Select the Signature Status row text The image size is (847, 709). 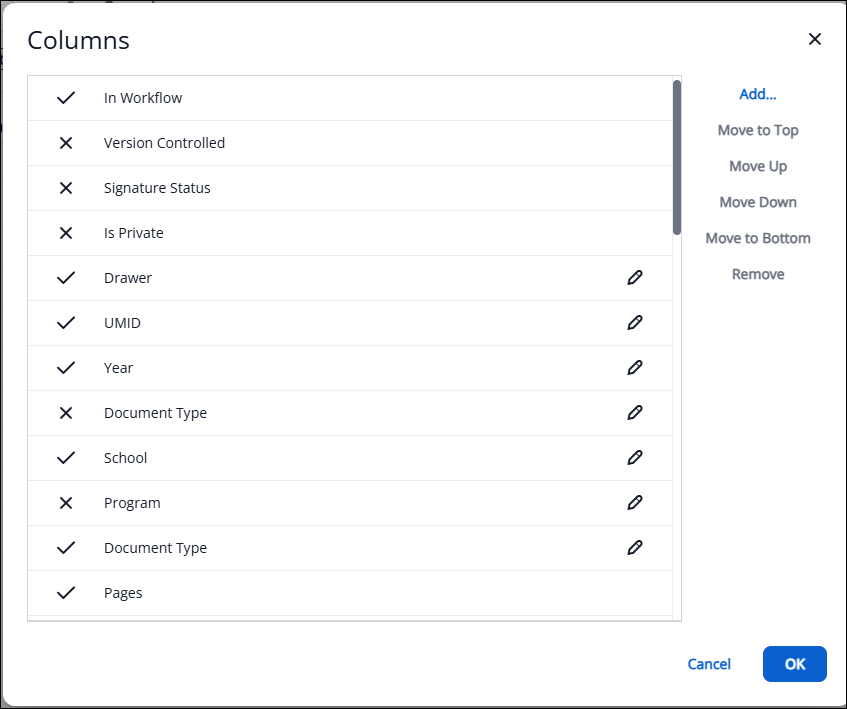coord(157,188)
